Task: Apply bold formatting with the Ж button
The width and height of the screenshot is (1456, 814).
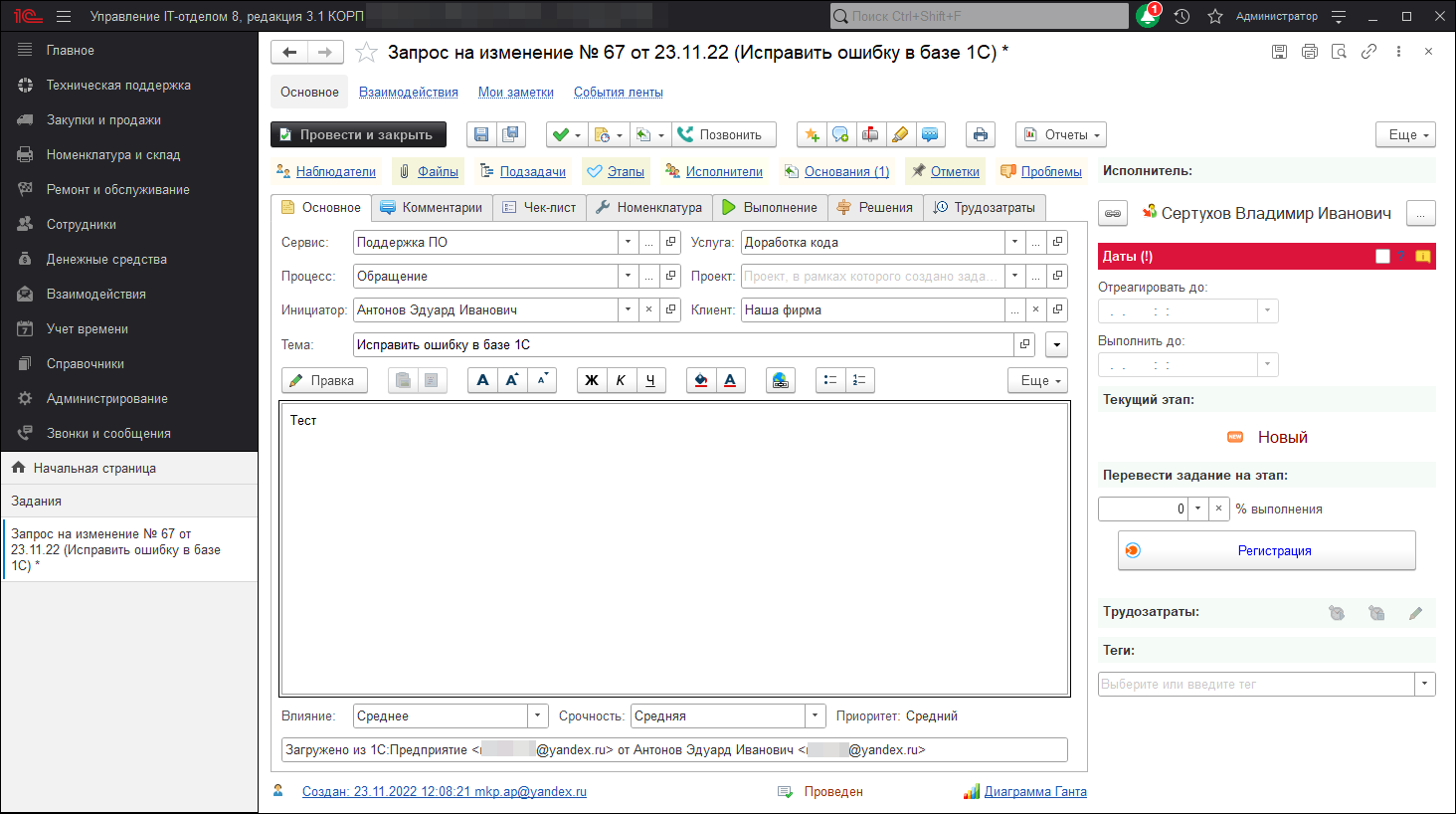Action: [x=592, y=381]
